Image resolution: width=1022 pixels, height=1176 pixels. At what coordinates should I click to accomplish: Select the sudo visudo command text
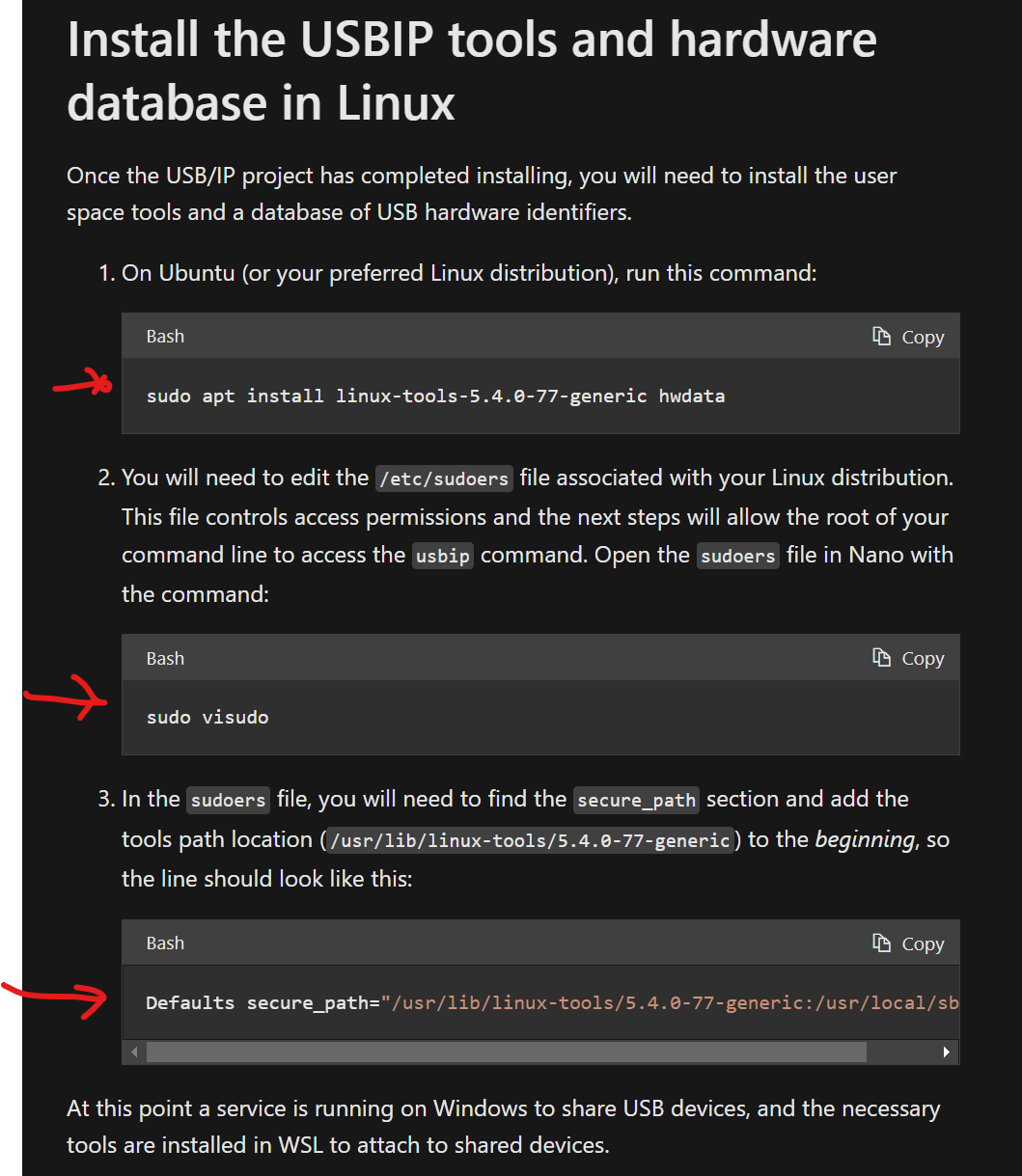pyautogui.click(x=207, y=717)
